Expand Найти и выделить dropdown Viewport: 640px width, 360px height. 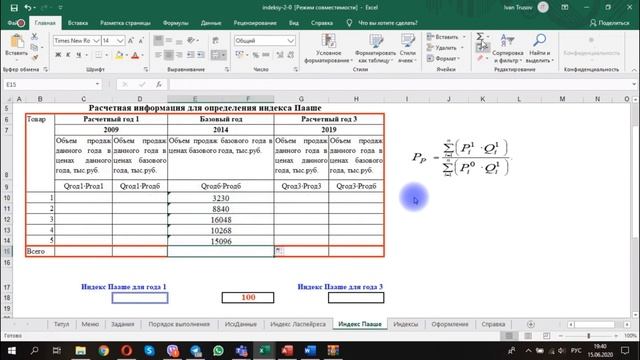[x=540, y=49]
